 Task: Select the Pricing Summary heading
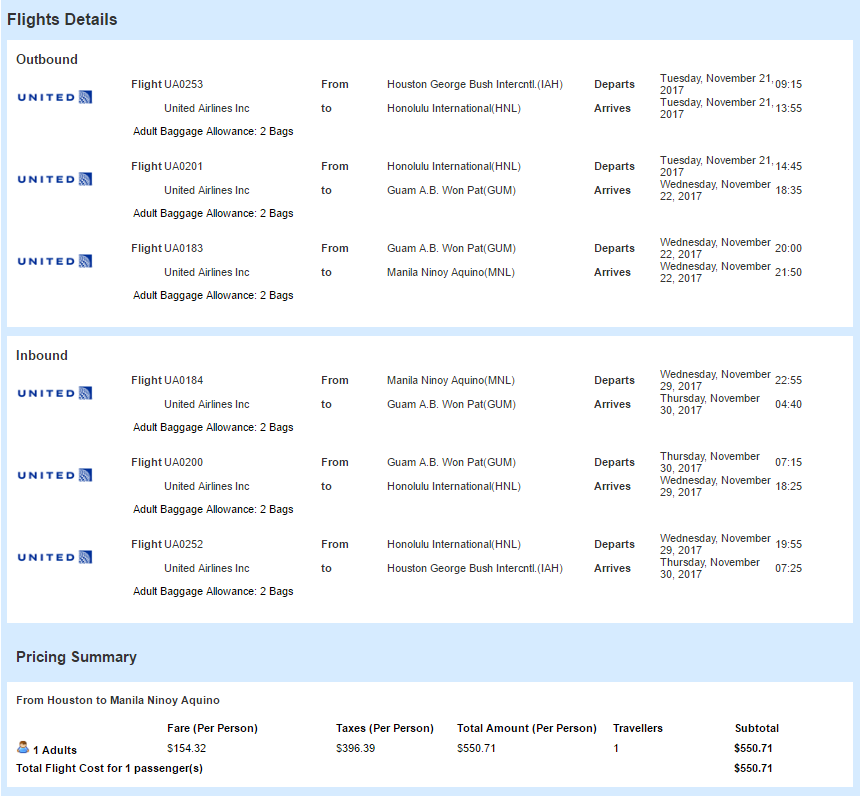[77, 657]
